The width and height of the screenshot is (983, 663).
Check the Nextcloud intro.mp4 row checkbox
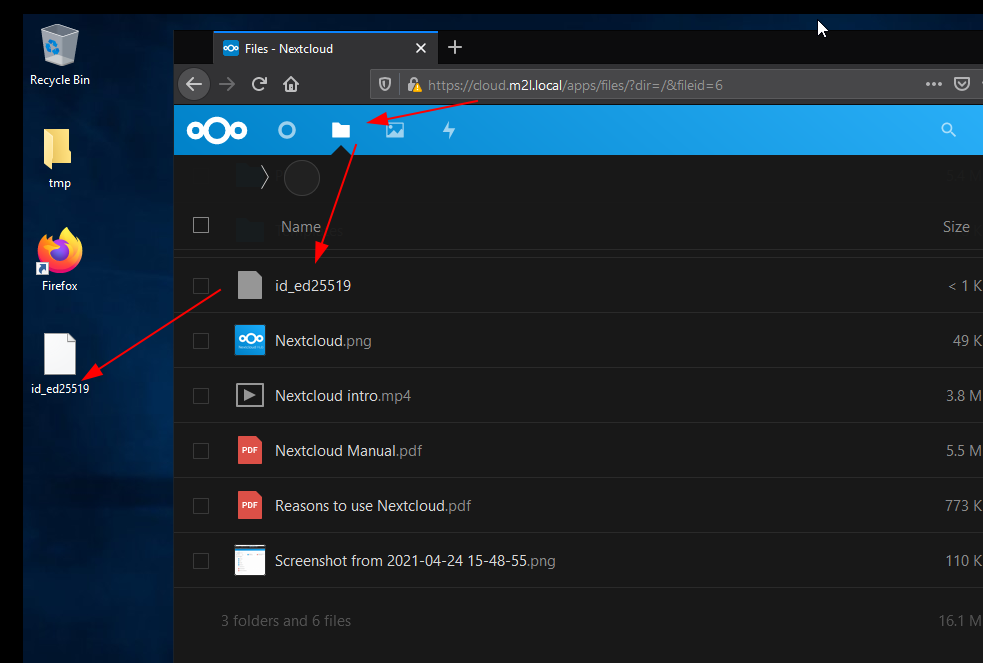201,396
